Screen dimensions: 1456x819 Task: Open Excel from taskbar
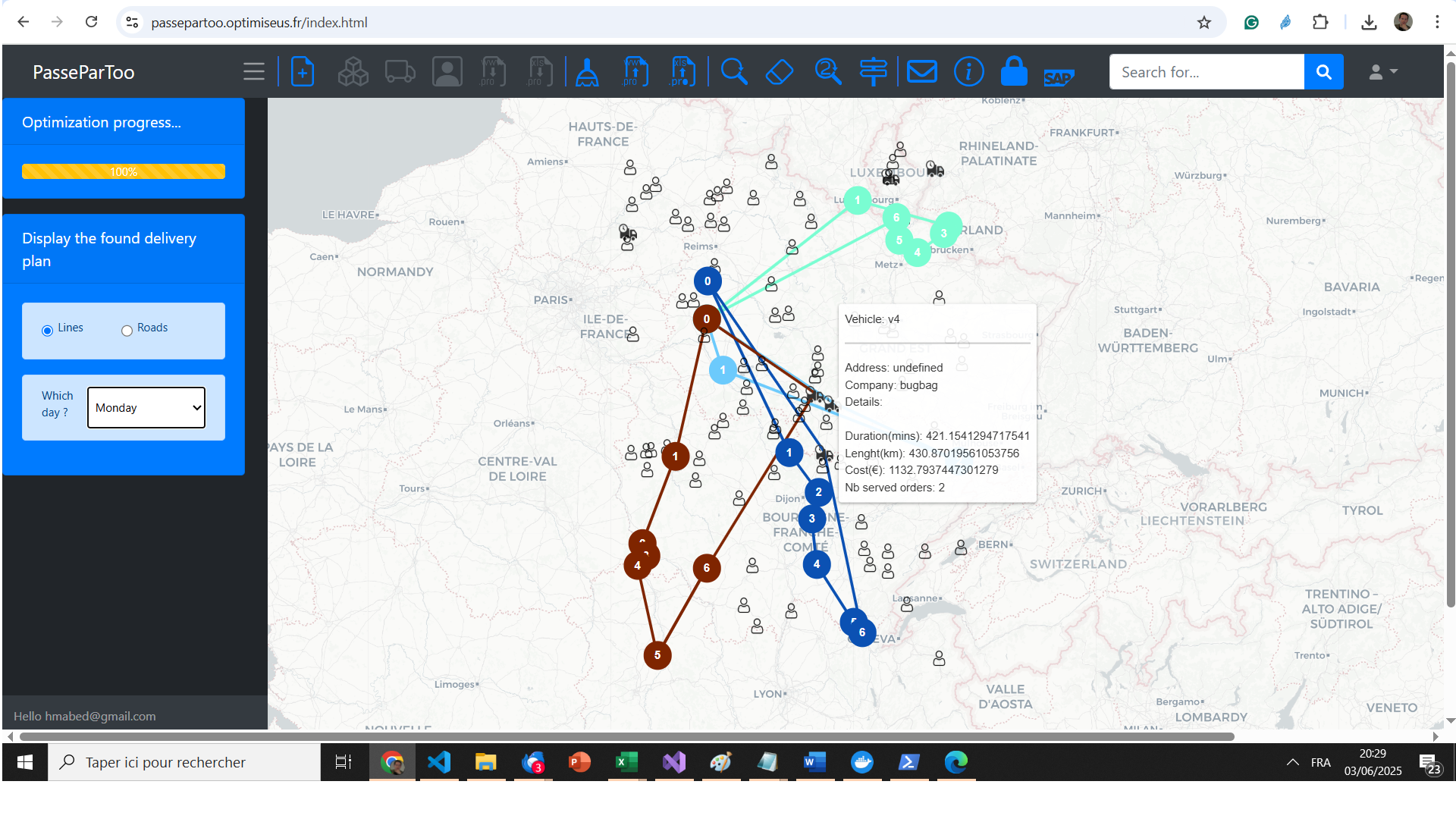tap(626, 762)
